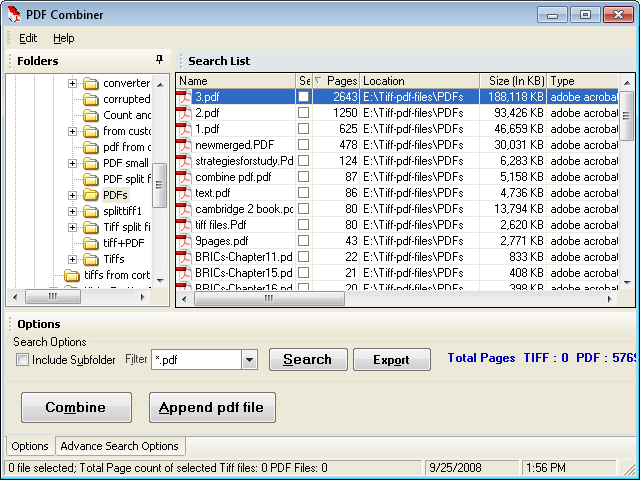Tick the checkbox for 1.pdf
Screen dimensions: 640x480
tap(303, 129)
